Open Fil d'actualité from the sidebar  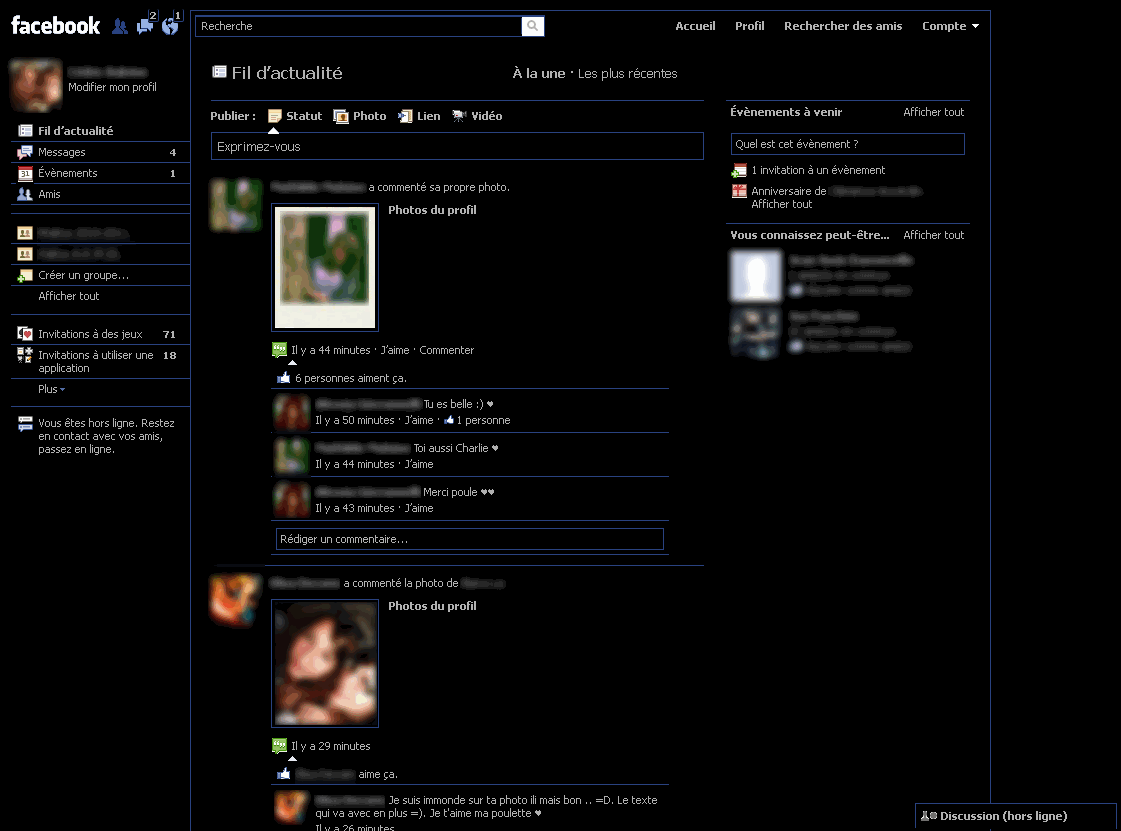coord(73,130)
